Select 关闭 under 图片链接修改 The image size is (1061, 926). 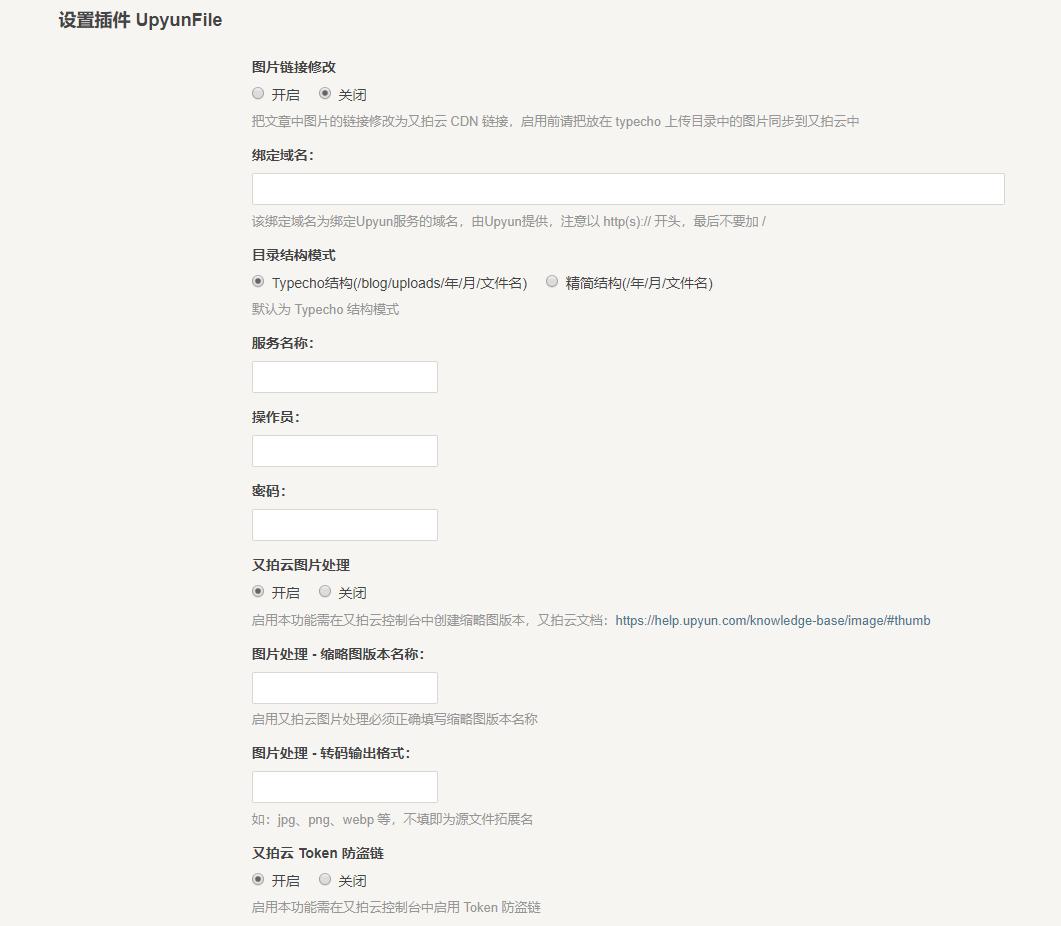[x=325, y=94]
